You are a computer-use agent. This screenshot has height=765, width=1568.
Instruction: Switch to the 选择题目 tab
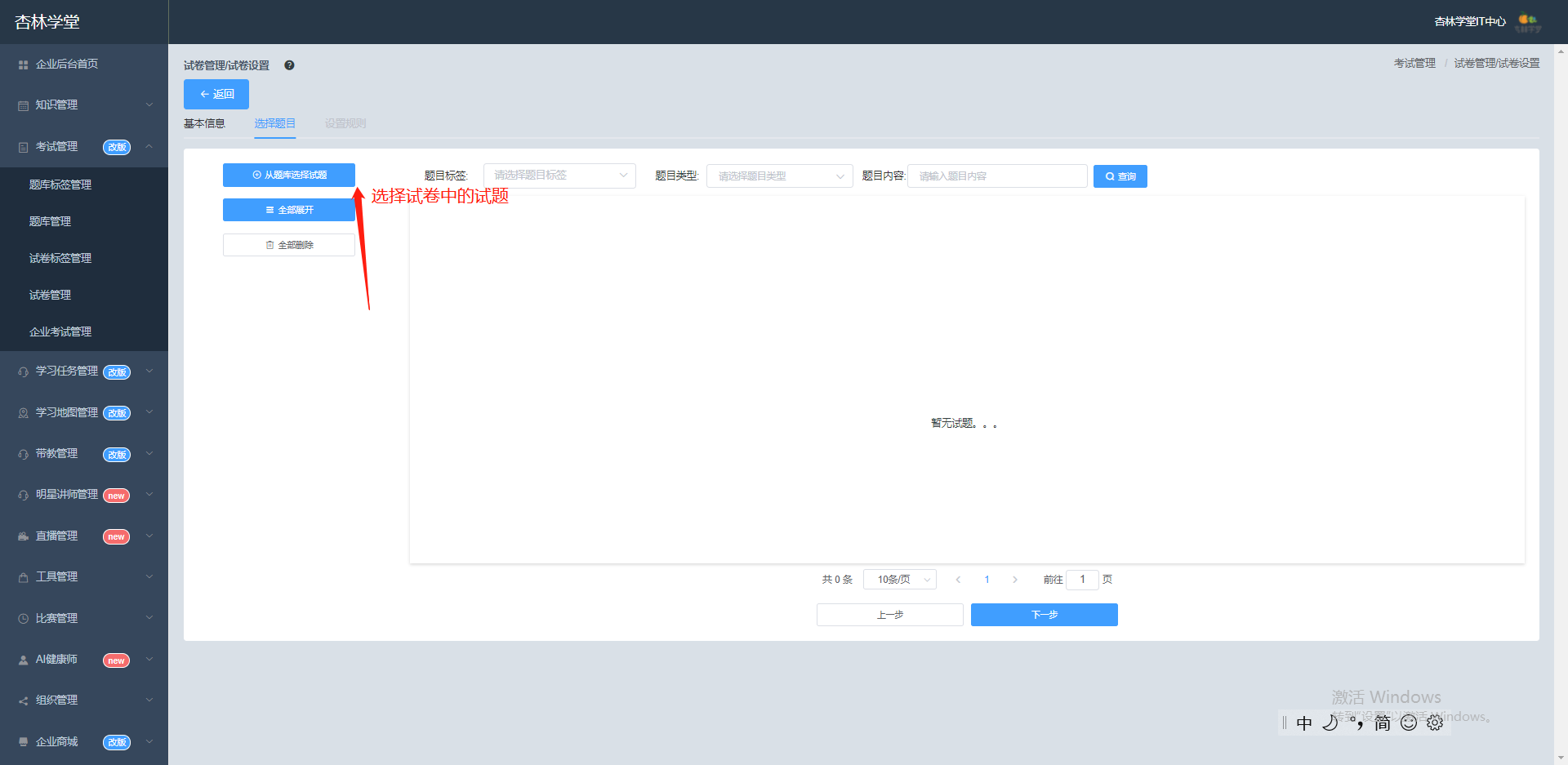coord(275,123)
